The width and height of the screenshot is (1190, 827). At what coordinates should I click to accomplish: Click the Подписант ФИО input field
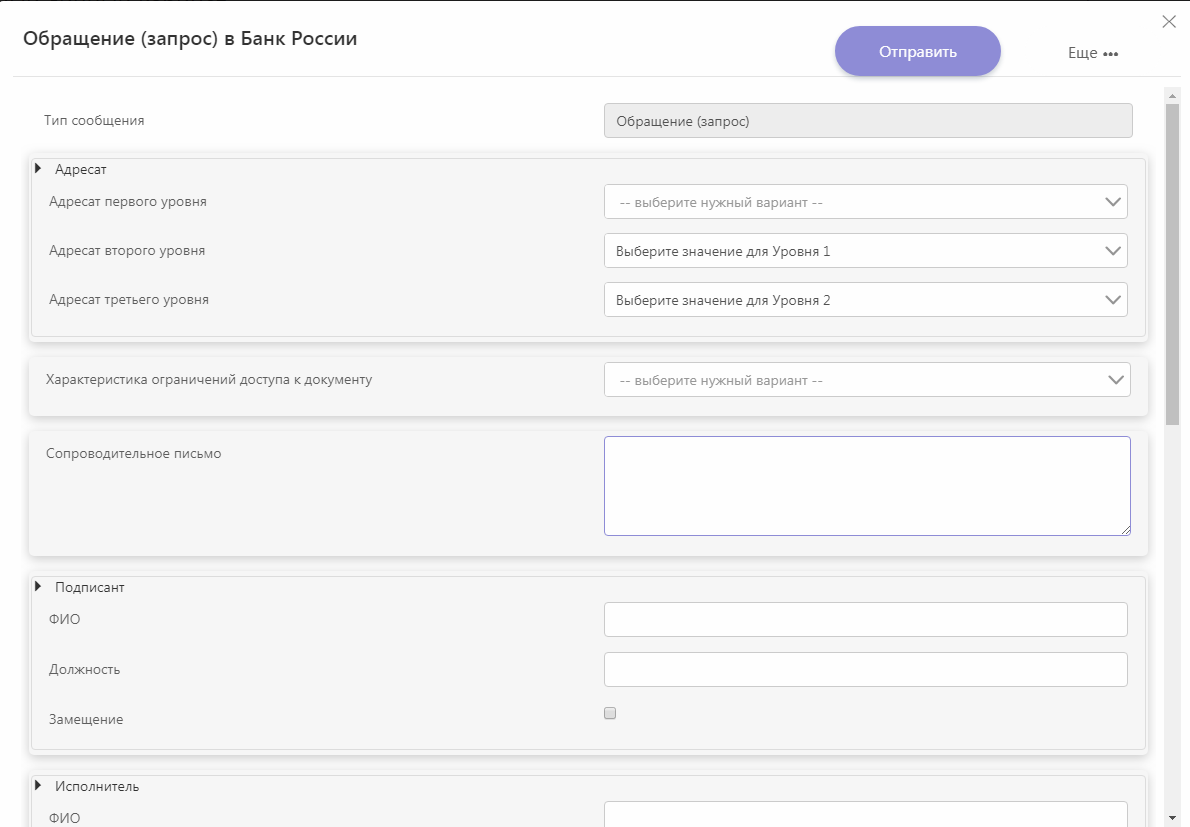(x=866, y=620)
